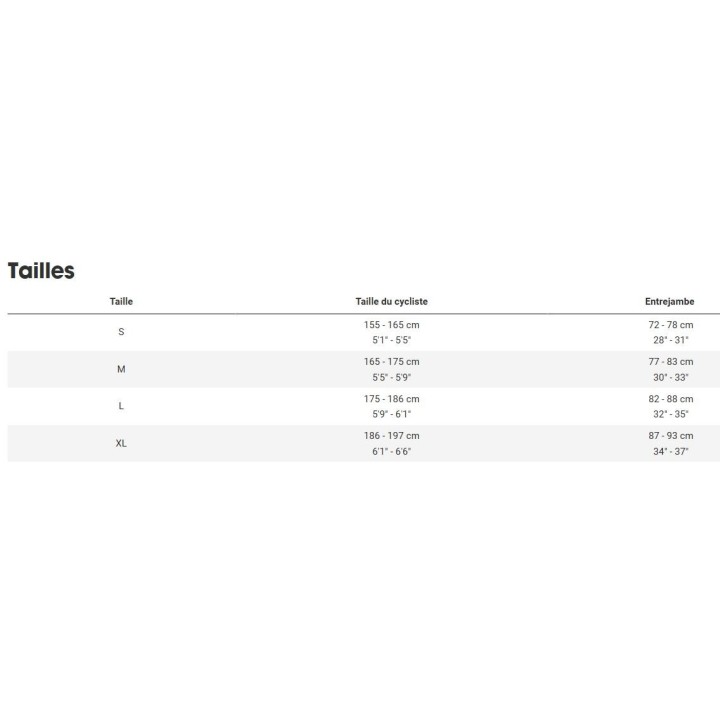Viewport: 720px width, 720px height.
Task: Click the 28" - 31" inseam value
Action: coord(670,340)
